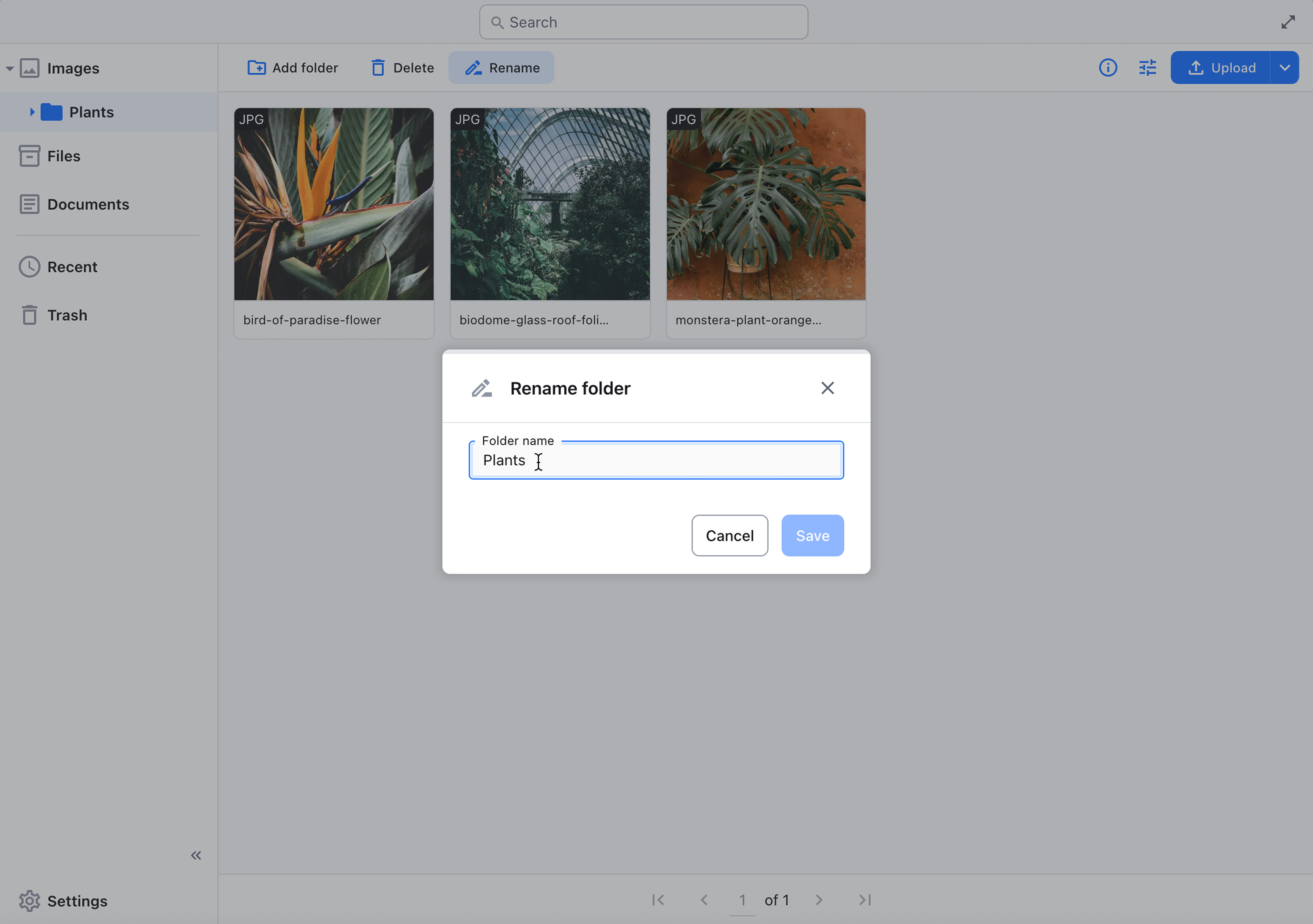Viewport: 1313px width, 924px height.
Task: Click the Trash bin sidebar icon
Action: point(30,315)
